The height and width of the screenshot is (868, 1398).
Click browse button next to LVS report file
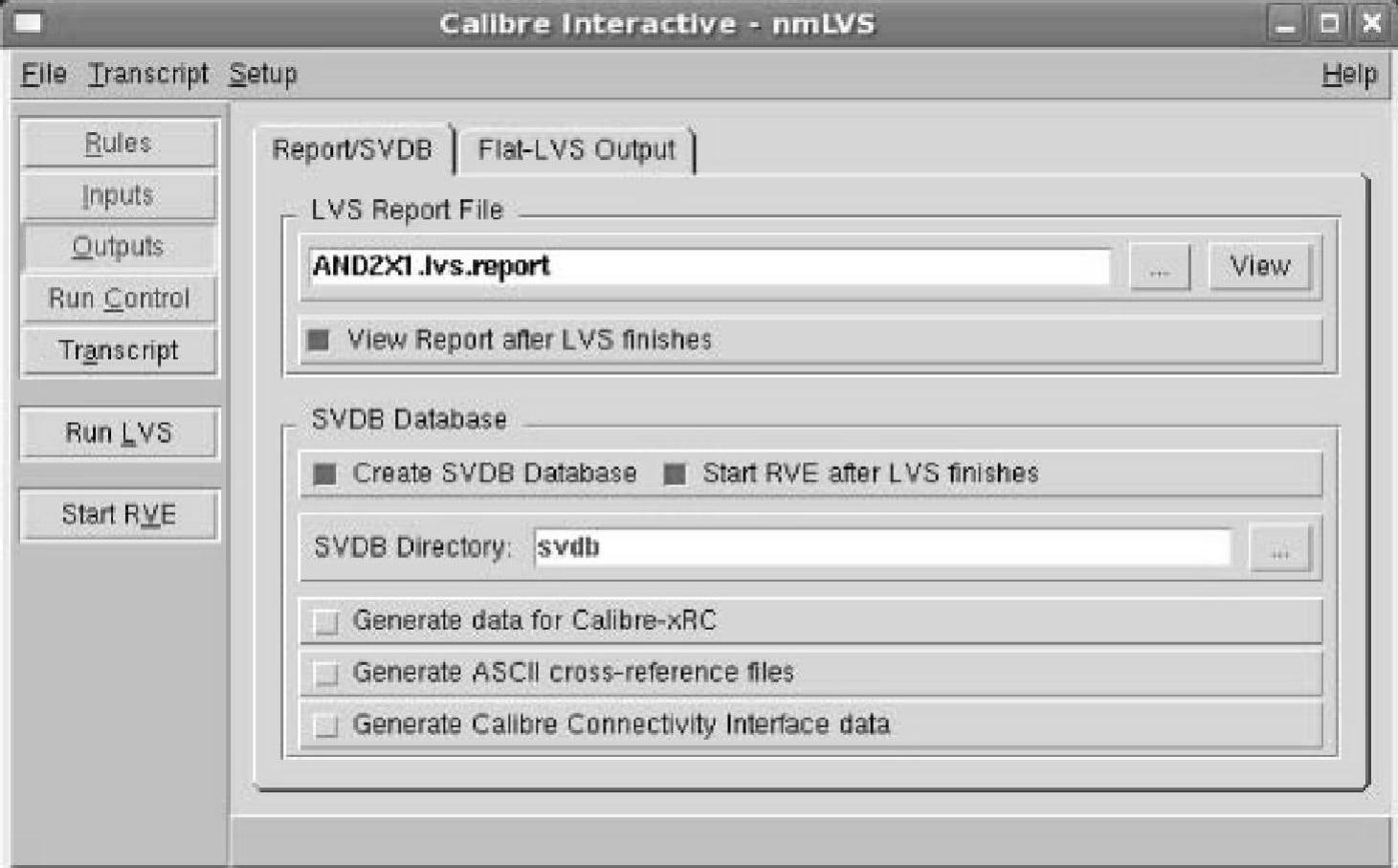click(x=1159, y=267)
